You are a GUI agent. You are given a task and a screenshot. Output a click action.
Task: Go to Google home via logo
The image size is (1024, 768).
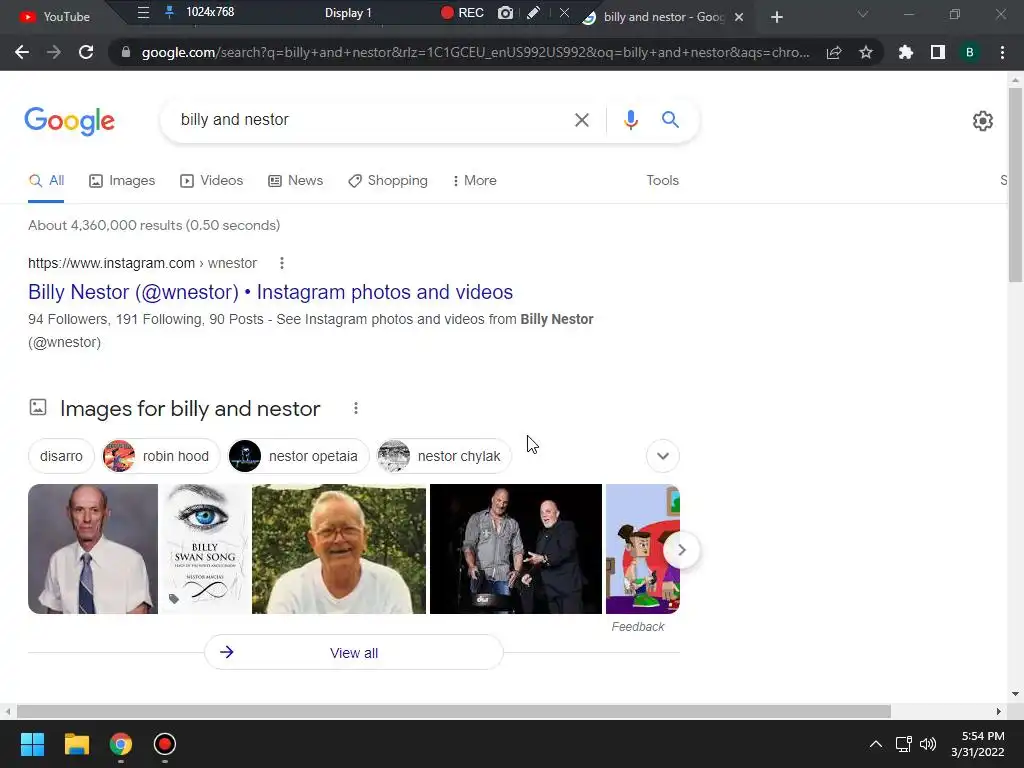tap(69, 121)
